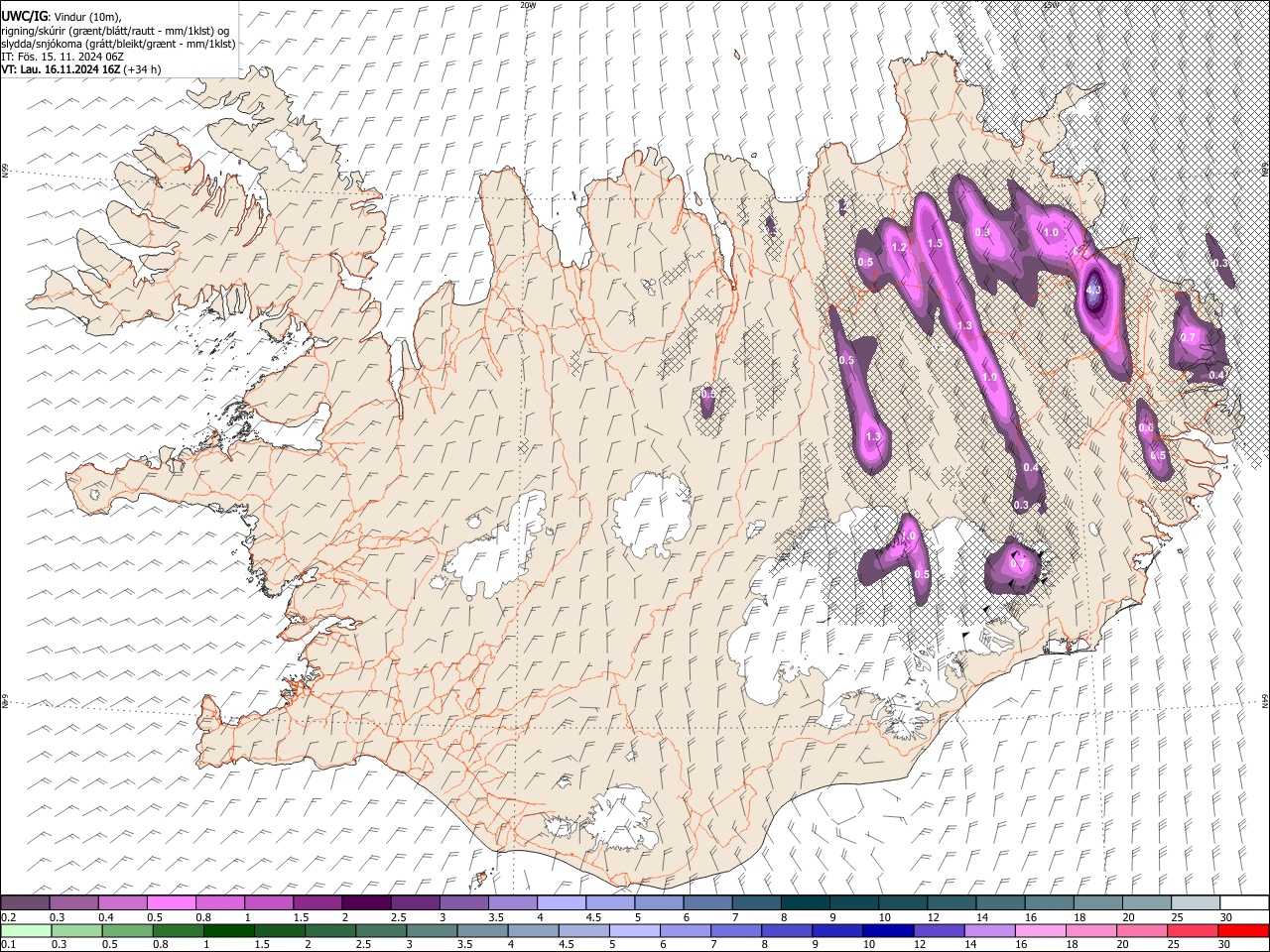Click lower legend swatch between 0.1 and 0.3

click(26, 930)
